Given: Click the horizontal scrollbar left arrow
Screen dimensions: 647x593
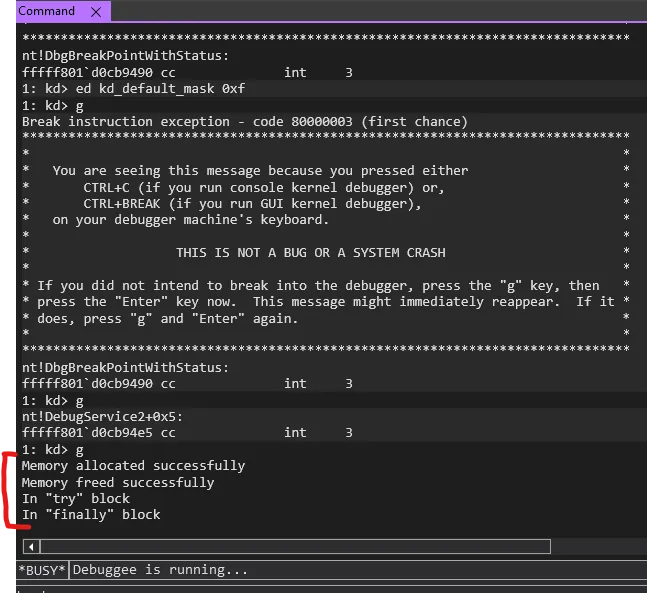Looking at the screenshot, I should pos(31,547).
